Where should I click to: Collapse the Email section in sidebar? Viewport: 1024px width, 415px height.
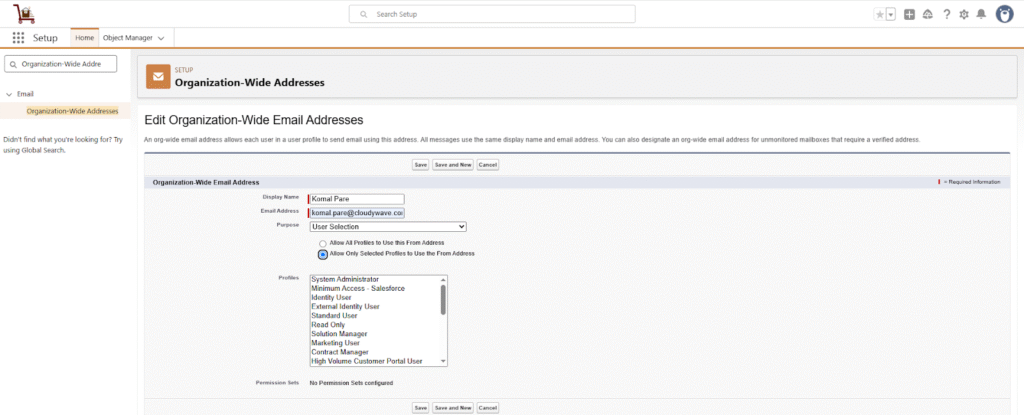pyautogui.click(x=8, y=94)
